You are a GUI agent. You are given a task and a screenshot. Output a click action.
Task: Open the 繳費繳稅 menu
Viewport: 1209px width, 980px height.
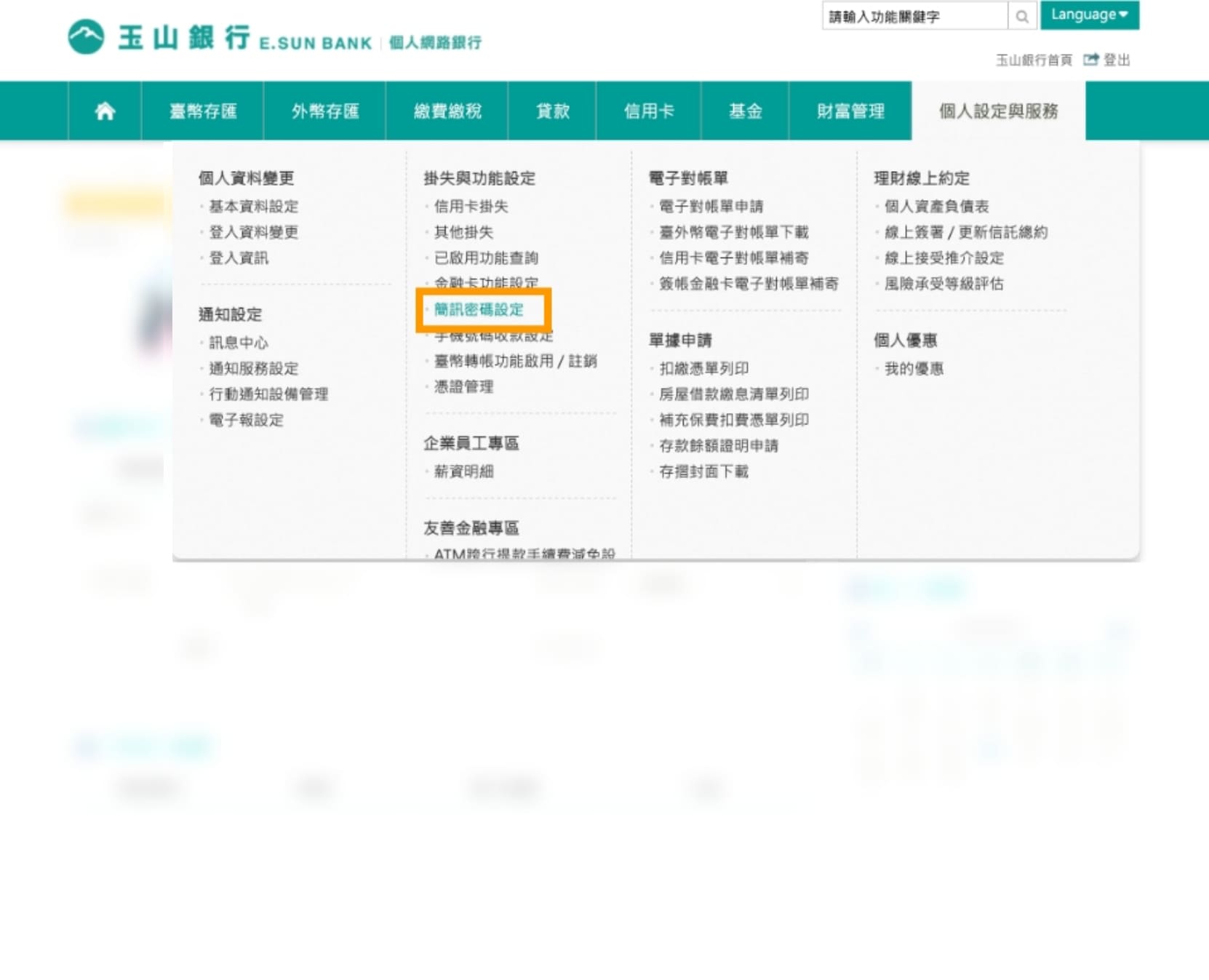click(447, 111)
